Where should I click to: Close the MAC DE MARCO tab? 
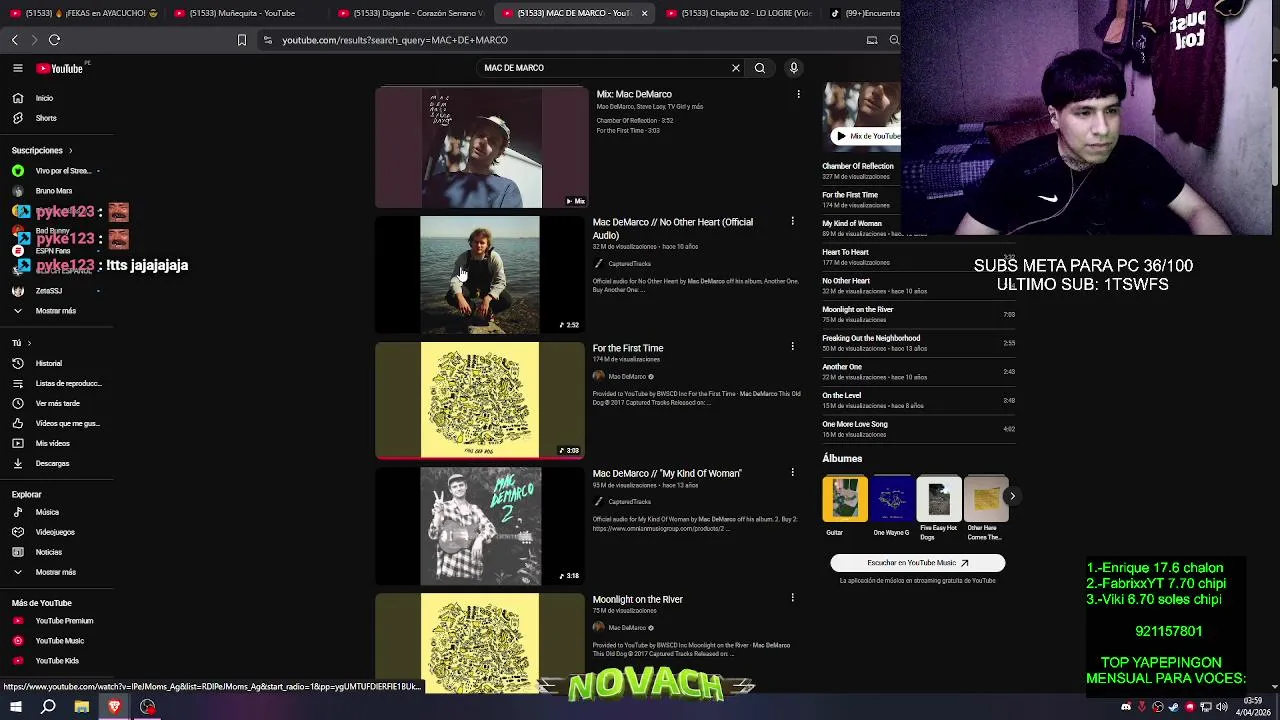pyautogui.click(x=644, y=13)
